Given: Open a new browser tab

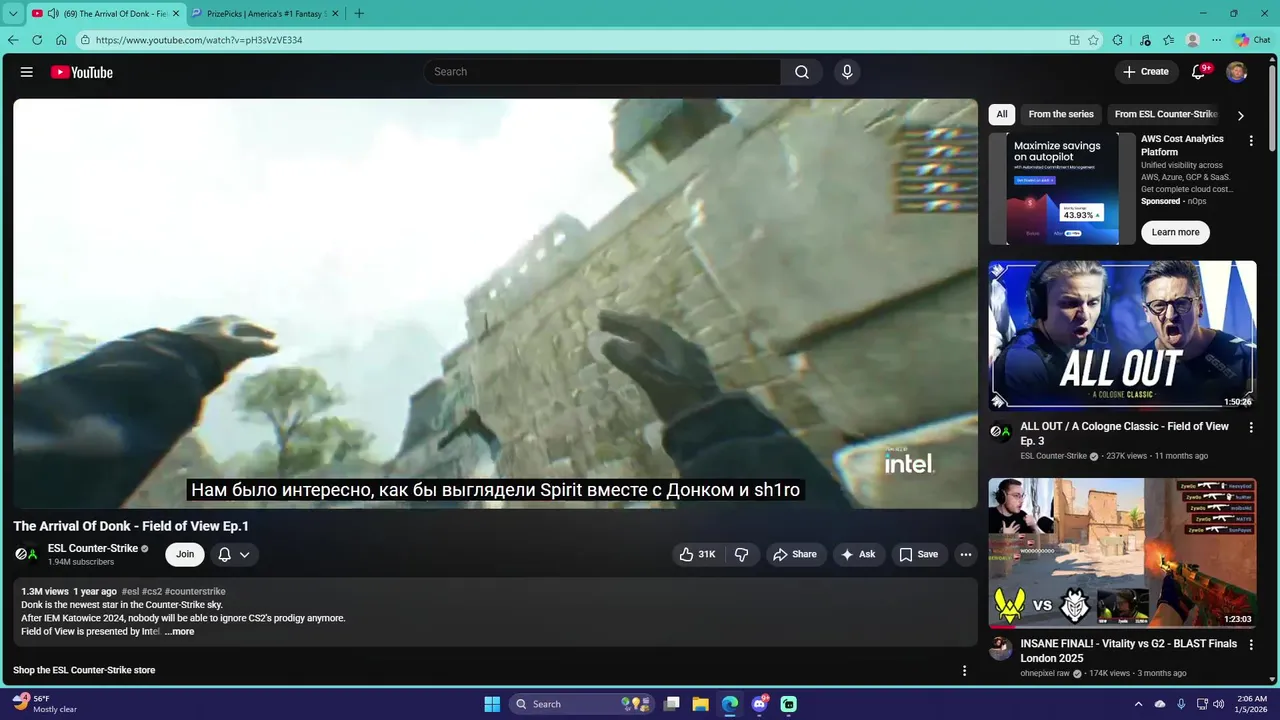Looking at the screenshot, I should point(359,14).
